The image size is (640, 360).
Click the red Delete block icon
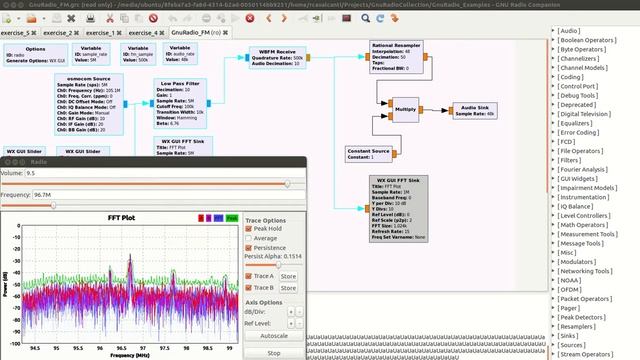click(x=153, y=18)
